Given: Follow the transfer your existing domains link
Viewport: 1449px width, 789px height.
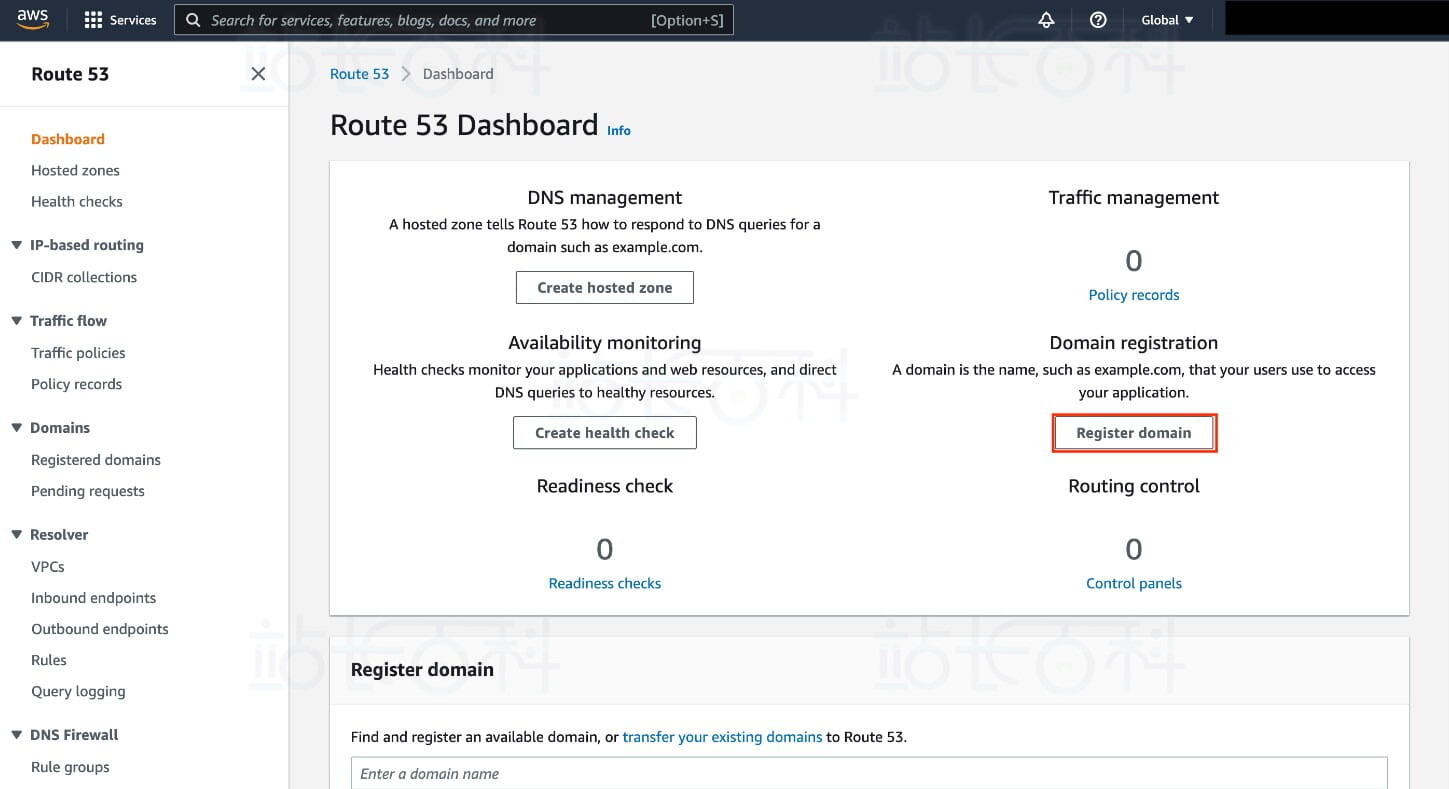Looking at the screenshot, I should pyautogui.click(x=722, y=737).
